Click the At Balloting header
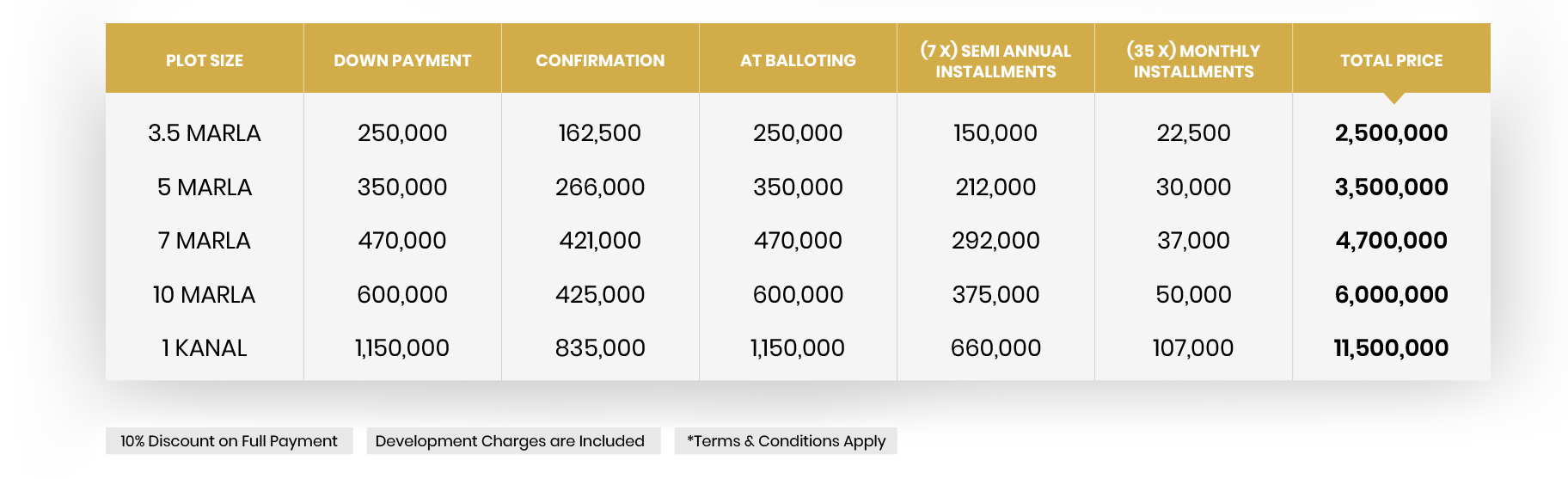Viewport: 1568px width, 479px height. pyautogui.click(x=798, y=60)
